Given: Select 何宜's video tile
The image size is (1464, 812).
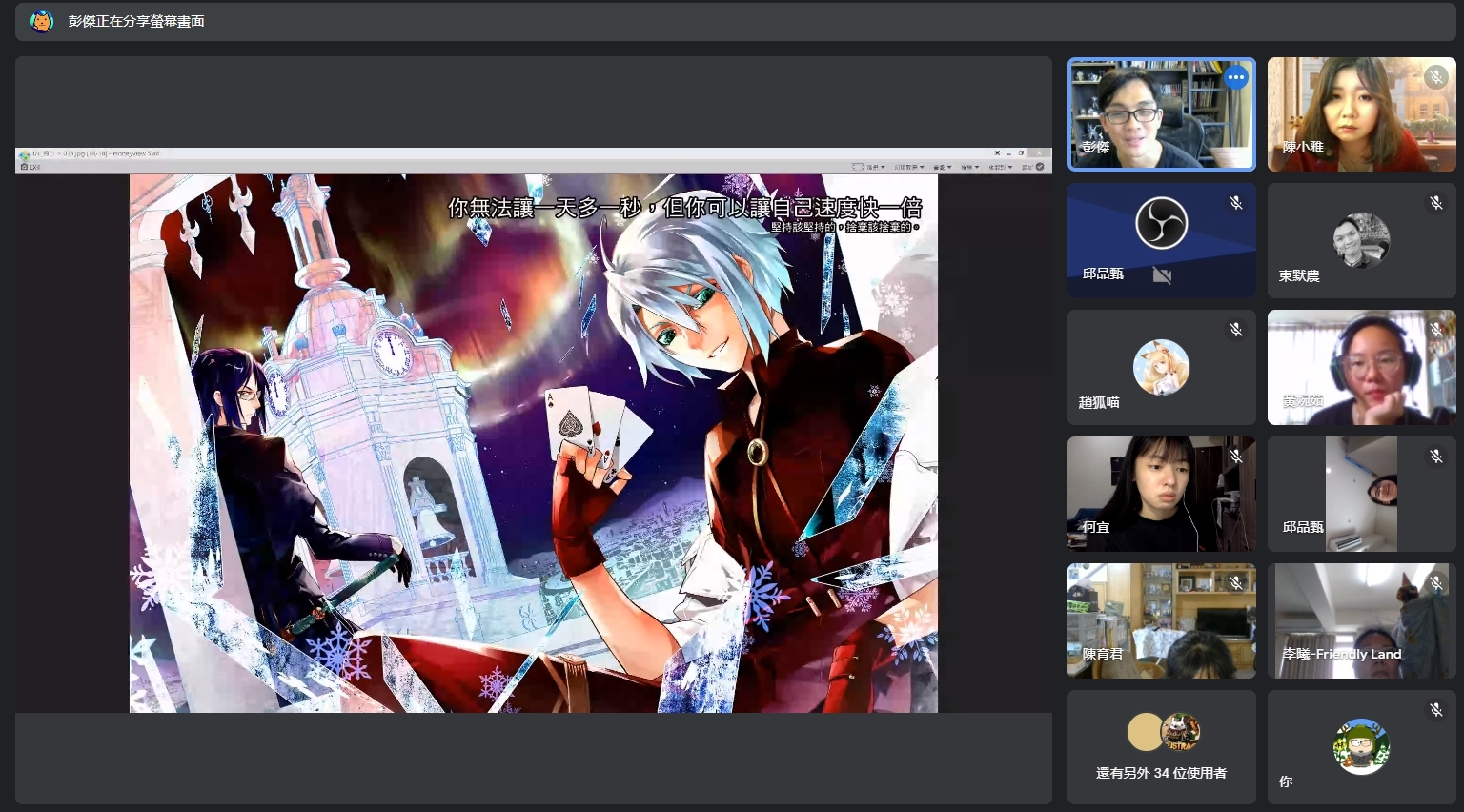Looking at the screenshot, I should pyautogui.click(x=1162, y=494).
